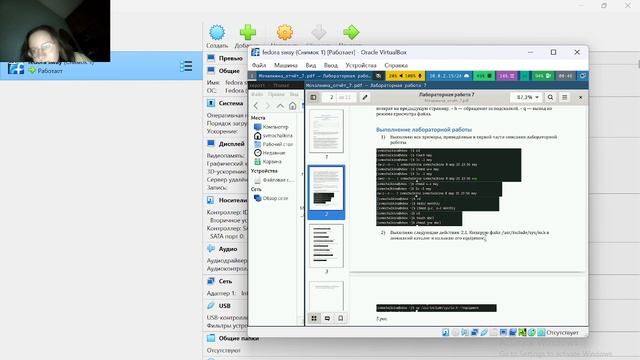Click Отсутствует host key label in status bar
This screenshot has width=640, height=360.
(x=562, y=333)
